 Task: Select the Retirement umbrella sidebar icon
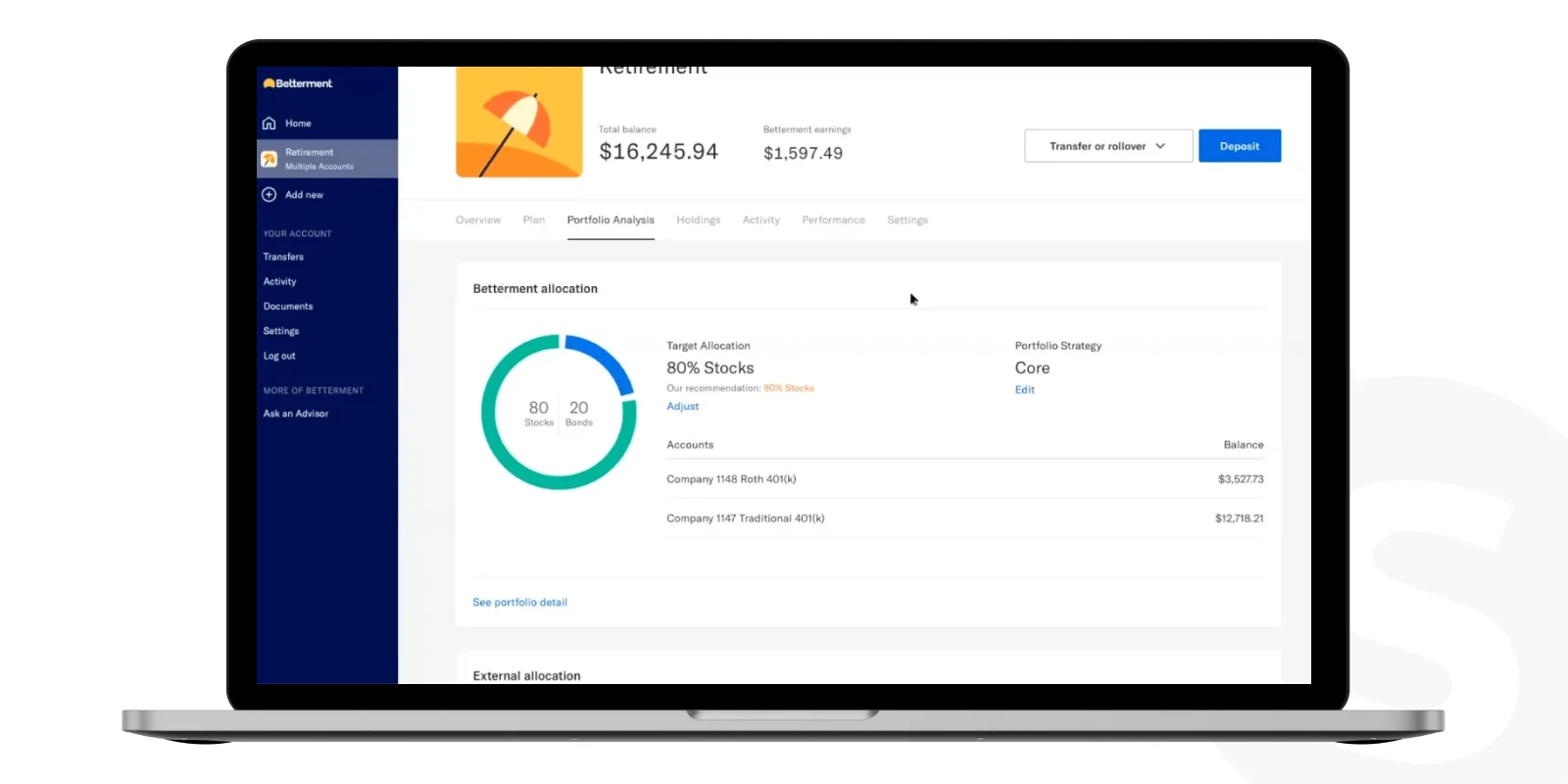[x=269, y=159]
